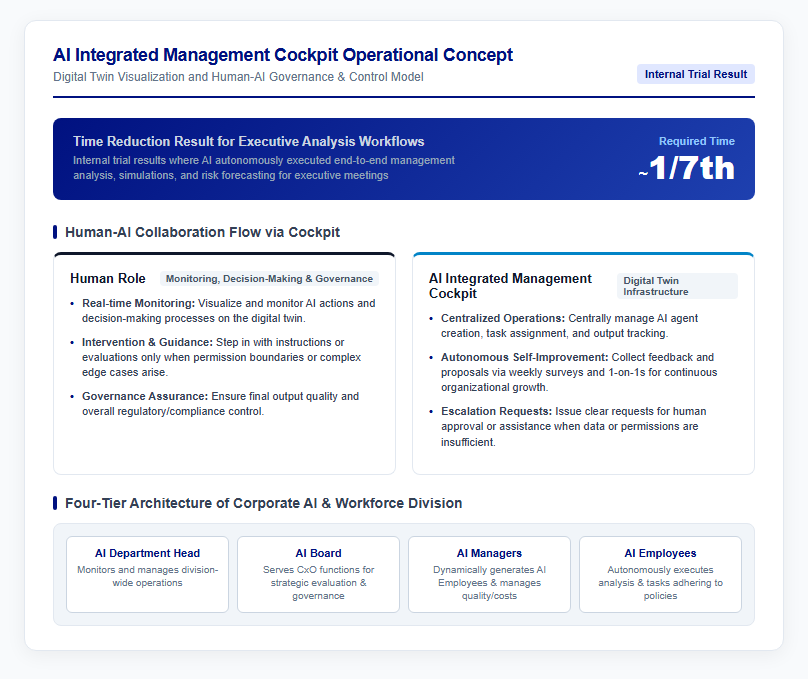Click the card heading "AI Integrated Management Cockpit" beside the Digital Twin tag
Viewport: 808px width, 679px height.
click(x=510, y=286)
